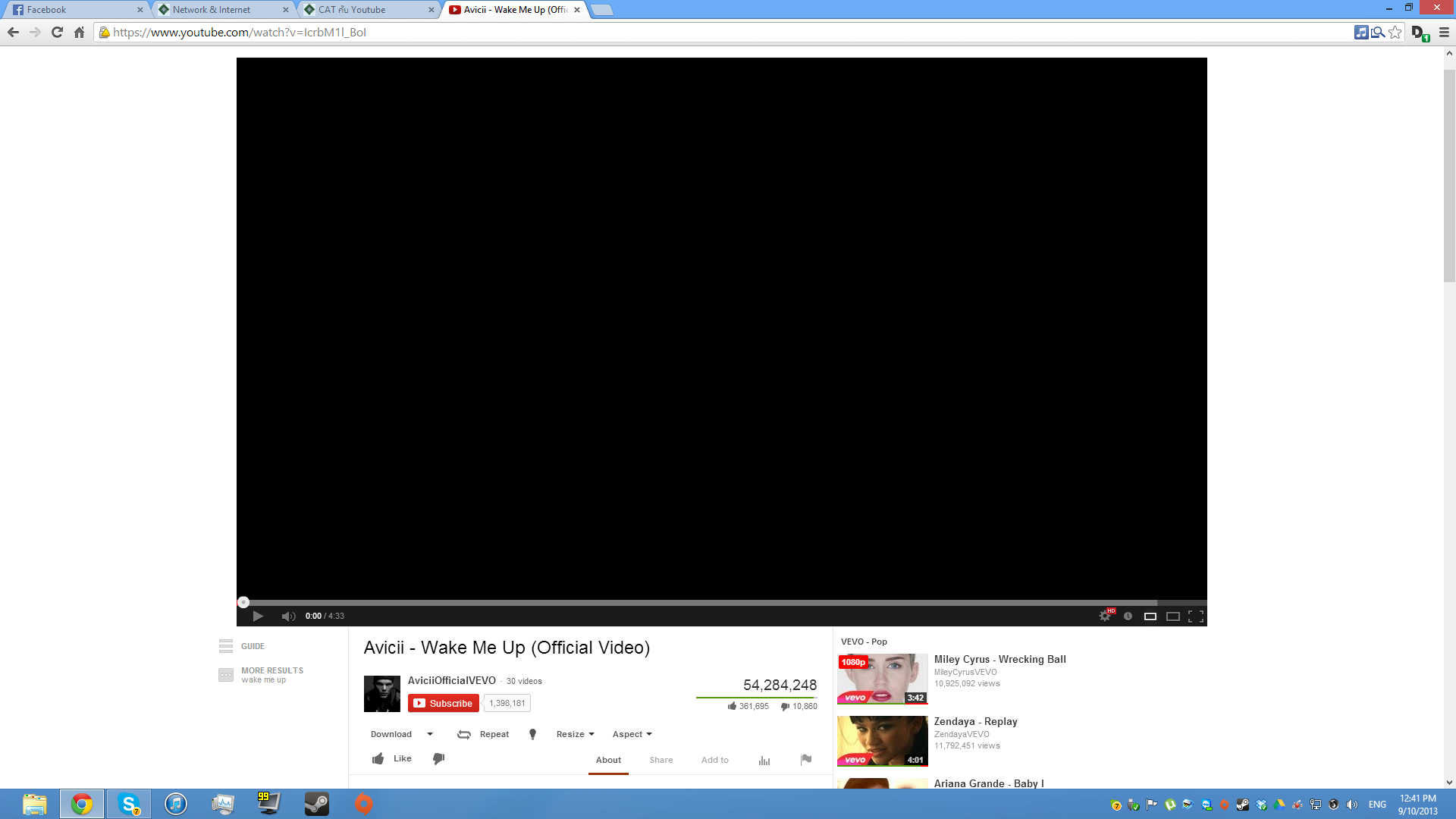Open the Aspect dropdown
The image size is (1456, 819).
coord(632,734)
